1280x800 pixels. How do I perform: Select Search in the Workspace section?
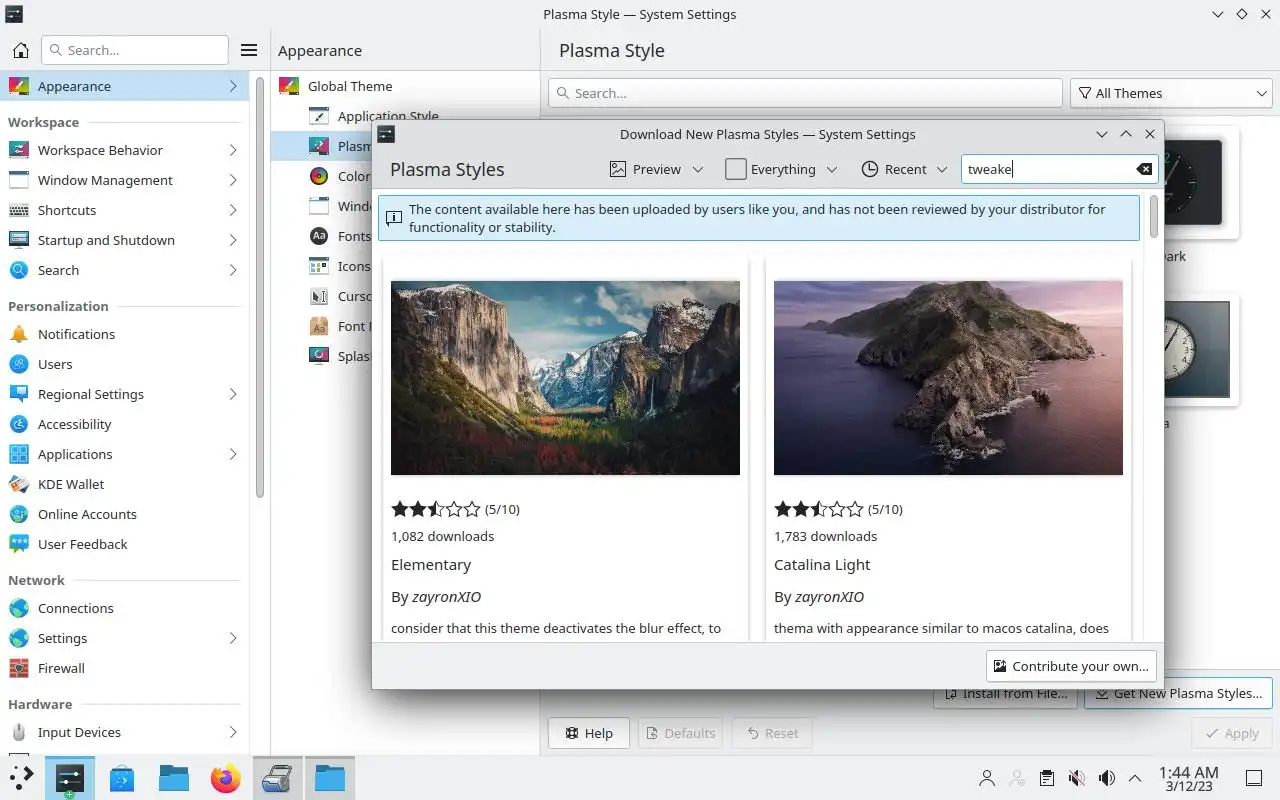pyautogui.click(x=124, y=270)
